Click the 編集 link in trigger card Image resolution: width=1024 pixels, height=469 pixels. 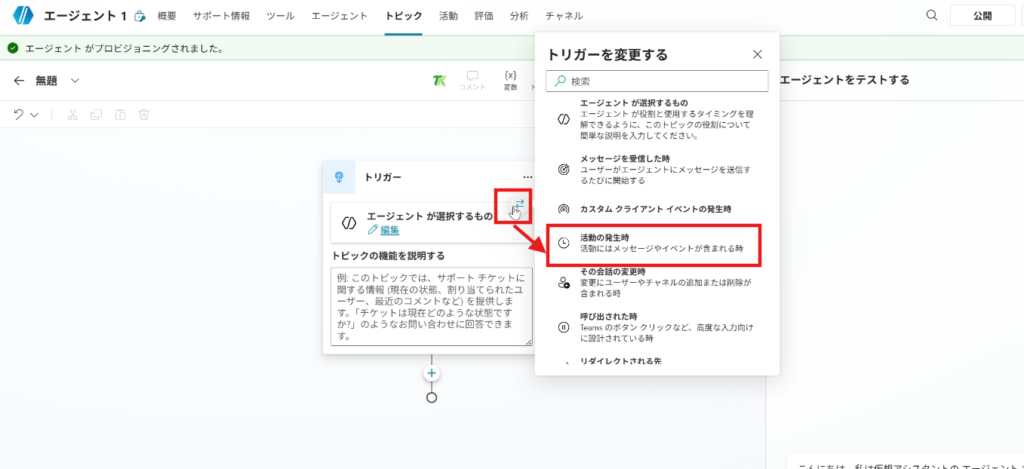[x=389, y=231]
